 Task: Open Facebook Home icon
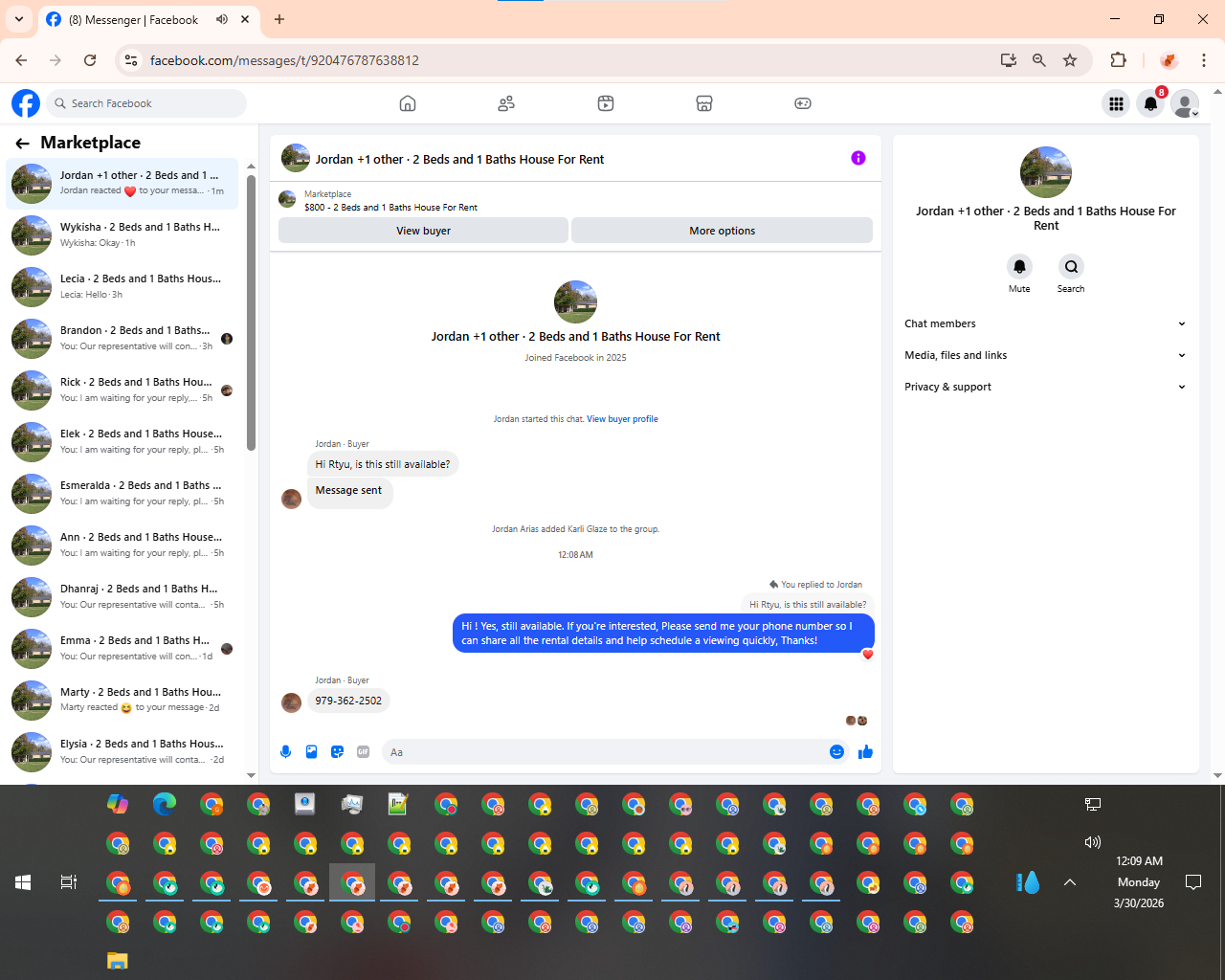(x=408, y=103)
